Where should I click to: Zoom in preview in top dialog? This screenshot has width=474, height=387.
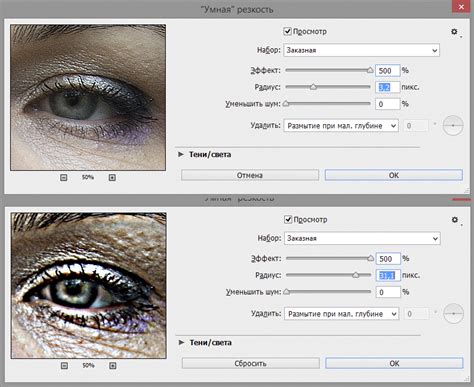[x=112, y=178]
